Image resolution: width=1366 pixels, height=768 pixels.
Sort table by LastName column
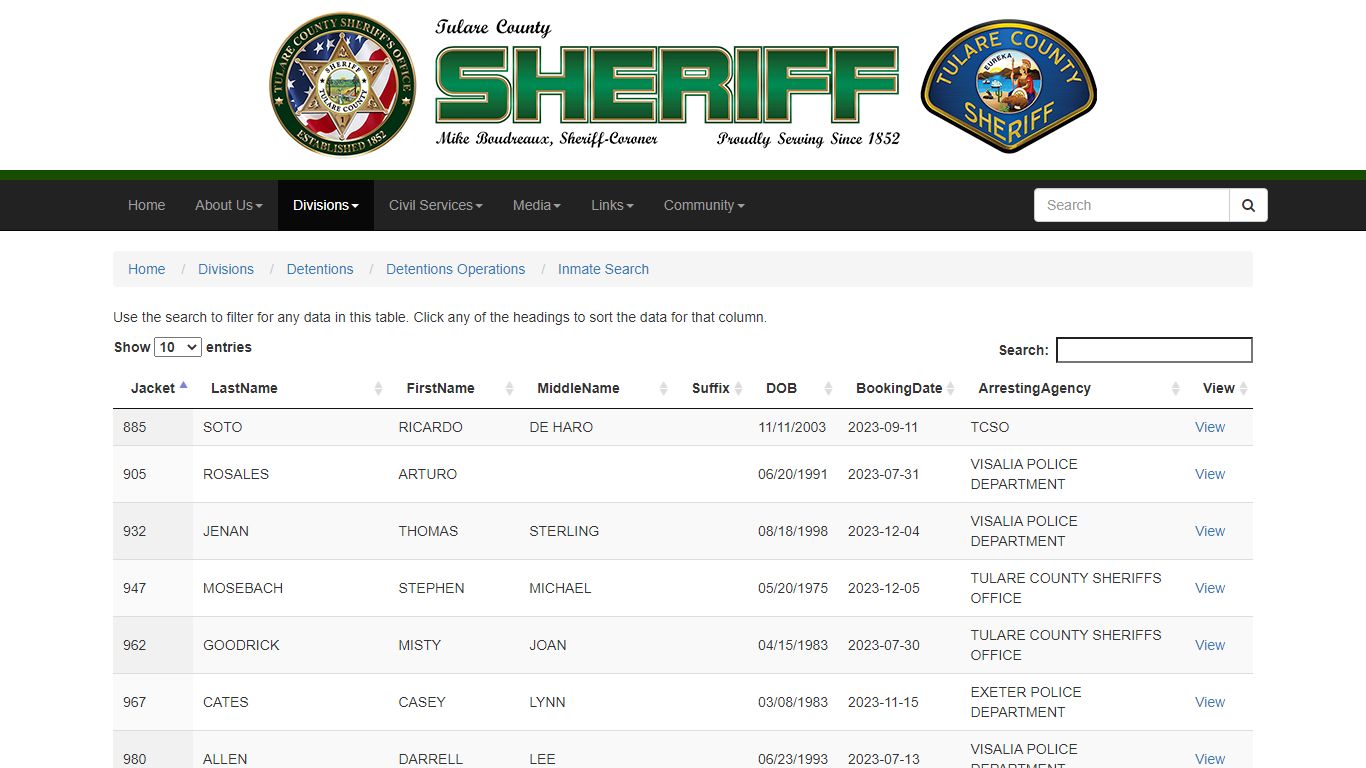click(x=293, y=388)
